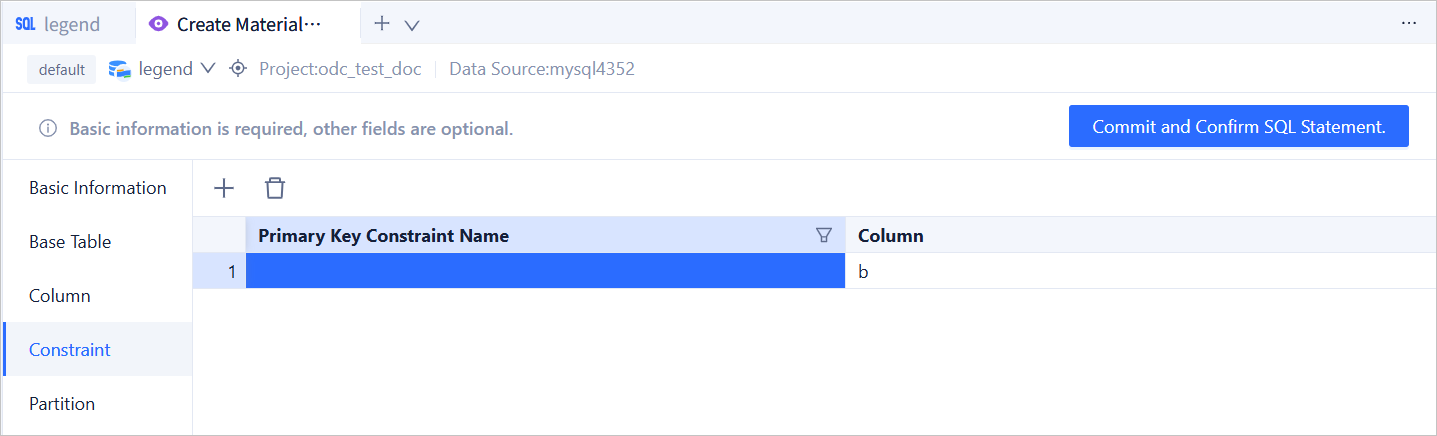Switch to the legend SQL tab
Image resolution: width=1437 pixels, height=436 pixels.
tap(70, 25)
